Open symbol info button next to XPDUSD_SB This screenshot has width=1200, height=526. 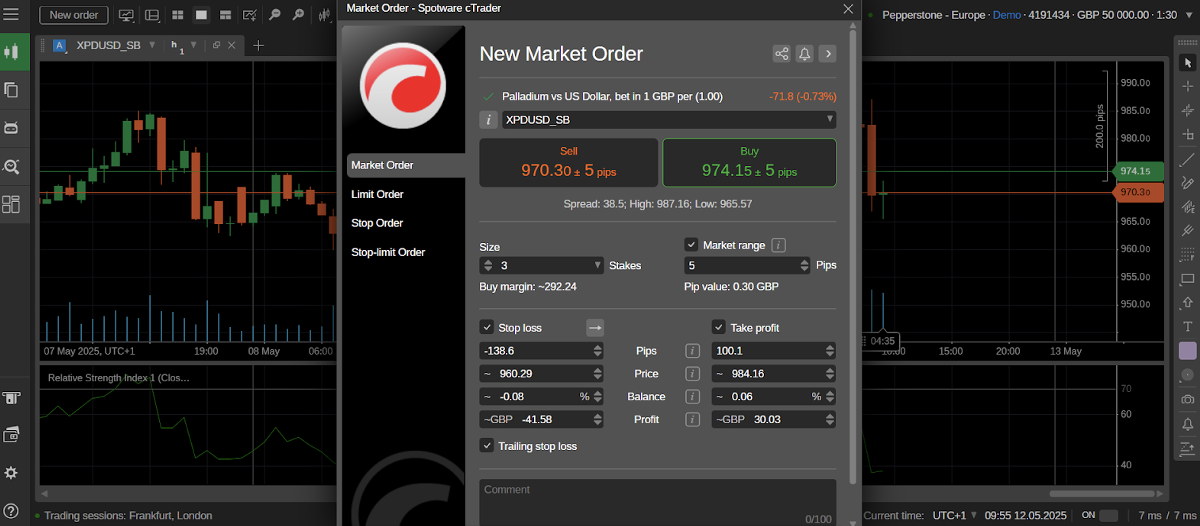[x=489, y=120]
